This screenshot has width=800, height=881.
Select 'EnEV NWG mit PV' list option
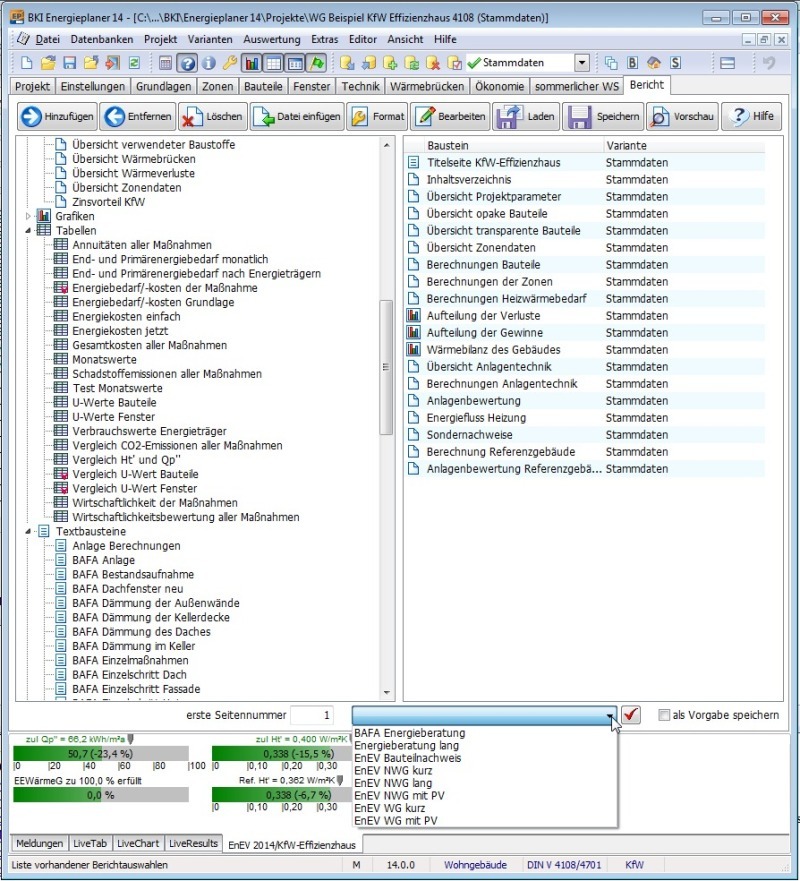coord(399,796)
